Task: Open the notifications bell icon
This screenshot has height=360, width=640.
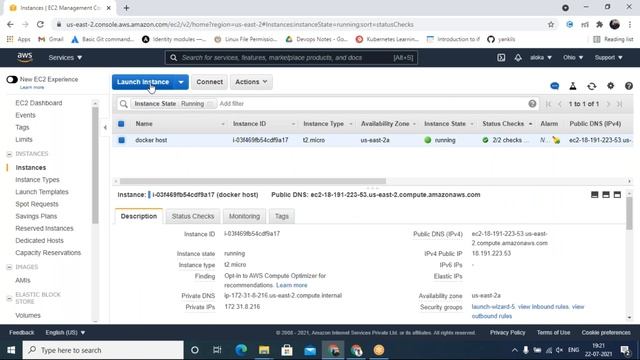Action: coord(518,58)
